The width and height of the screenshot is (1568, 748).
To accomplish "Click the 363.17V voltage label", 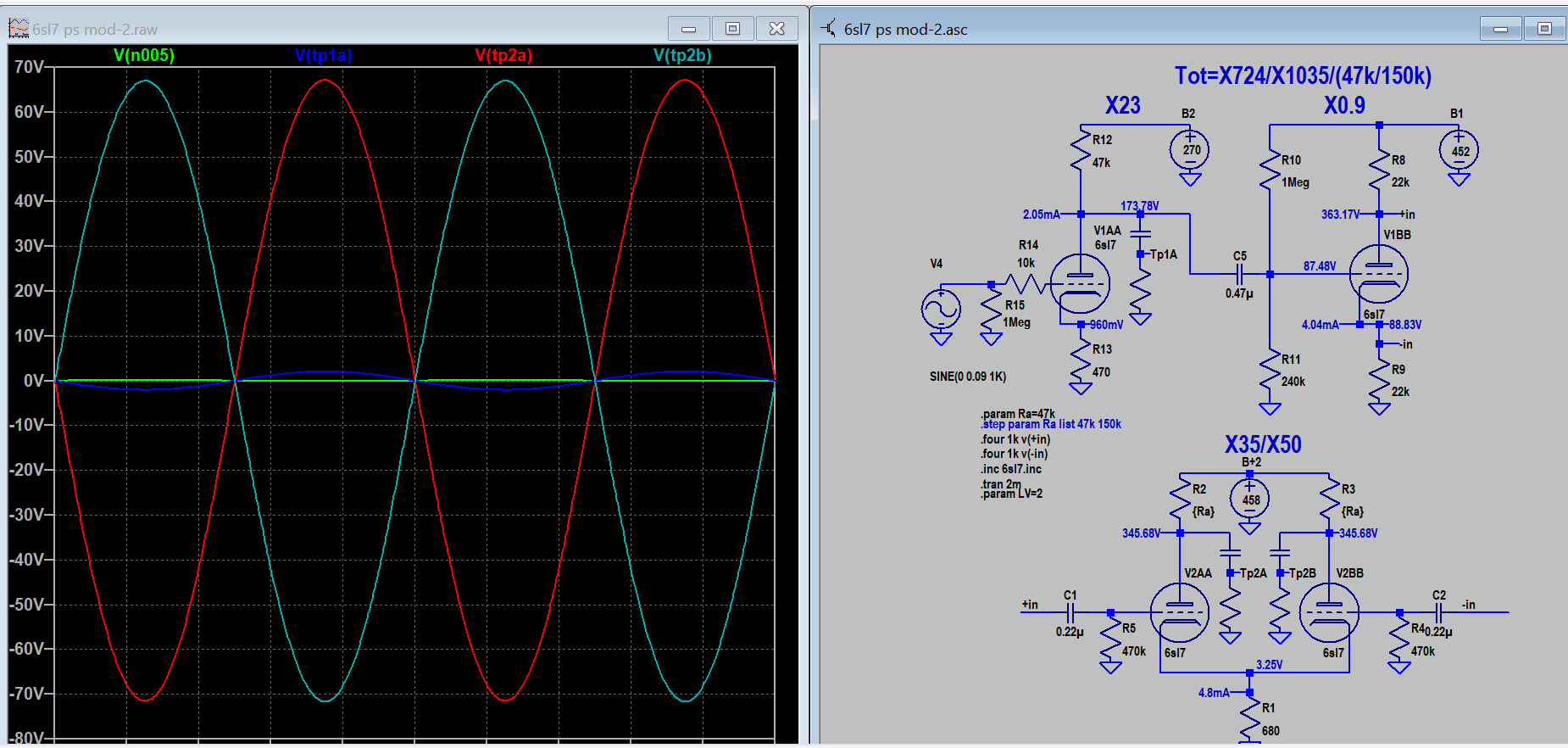I will 1340,215.
